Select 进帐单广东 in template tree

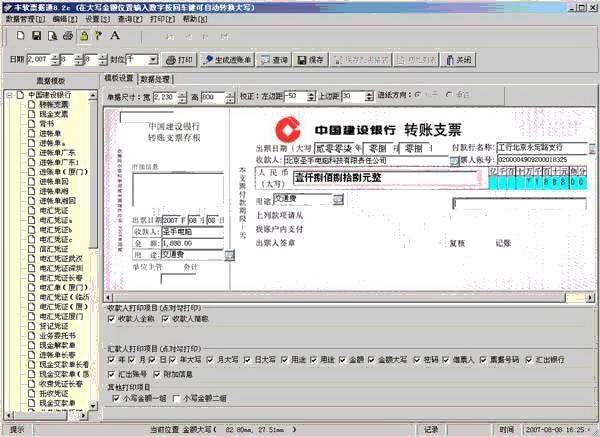click(57, 153)
